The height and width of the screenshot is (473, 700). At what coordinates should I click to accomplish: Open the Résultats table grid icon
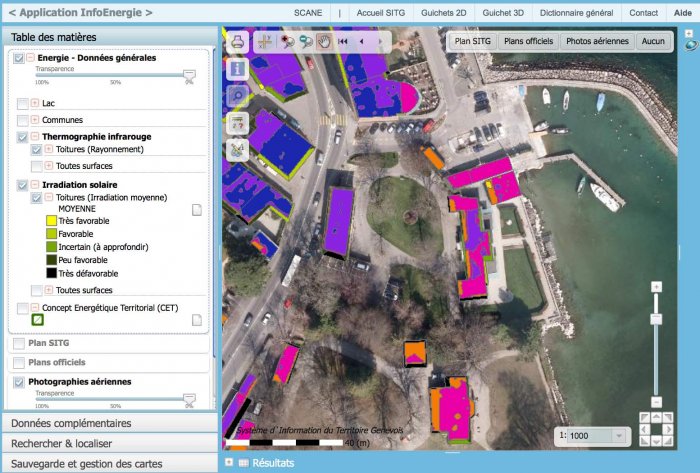[243, 463]
